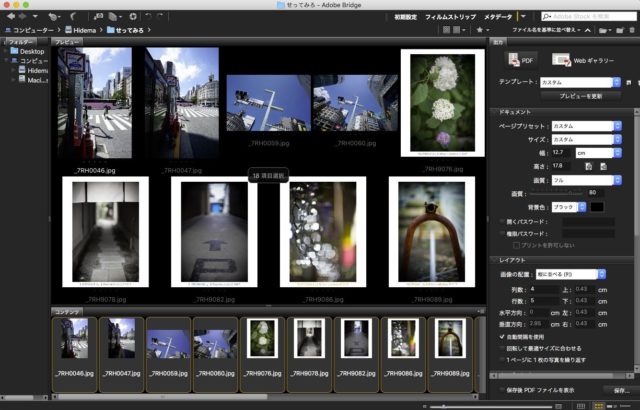Click the 保存 button

pos(619,390)
